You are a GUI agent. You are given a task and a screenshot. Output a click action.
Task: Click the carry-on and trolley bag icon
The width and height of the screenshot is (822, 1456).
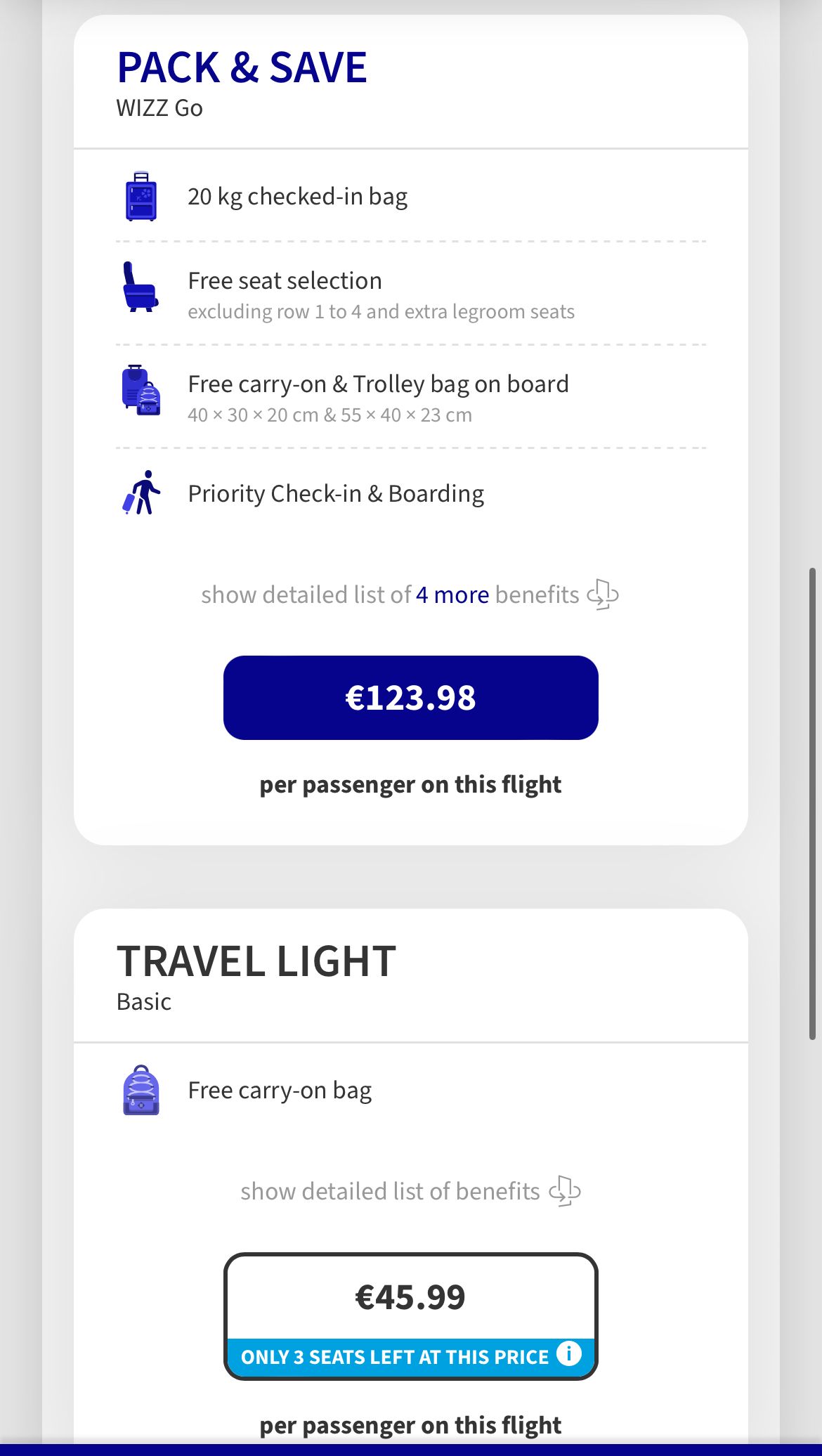141,390
